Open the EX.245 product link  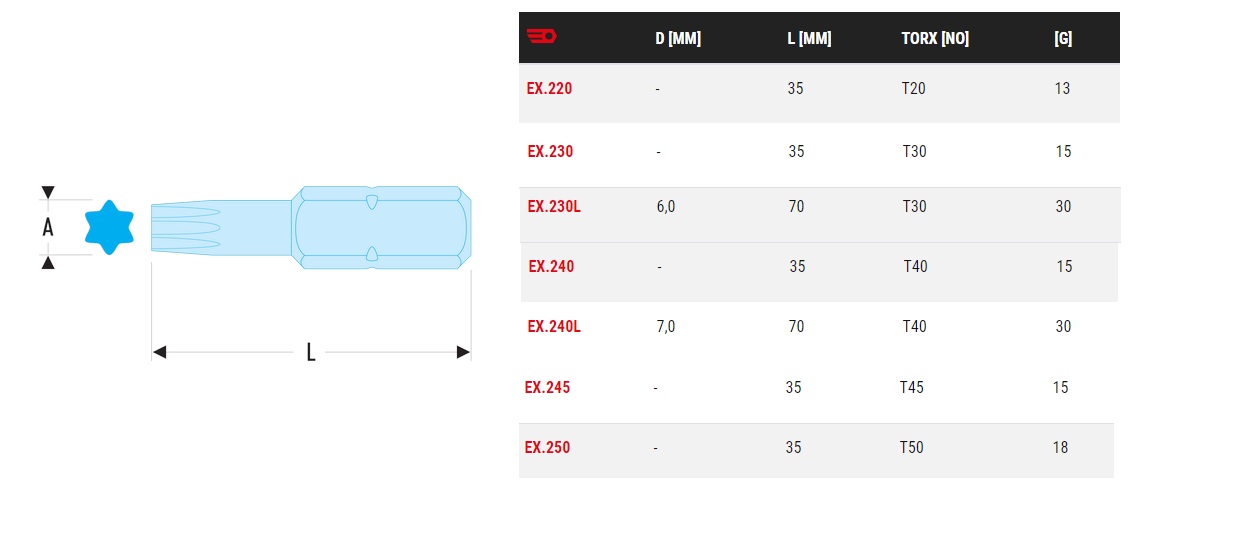547,387
